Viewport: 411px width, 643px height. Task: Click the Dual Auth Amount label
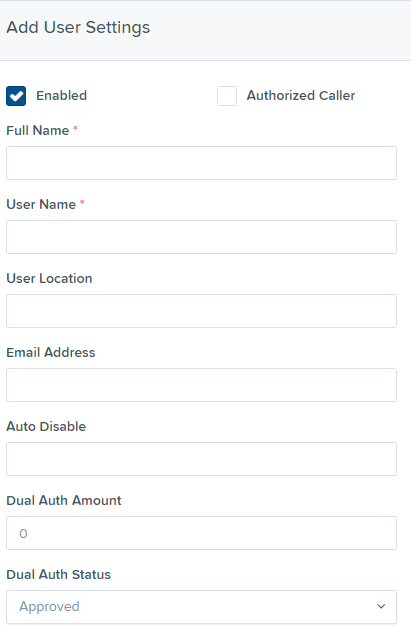64,500
